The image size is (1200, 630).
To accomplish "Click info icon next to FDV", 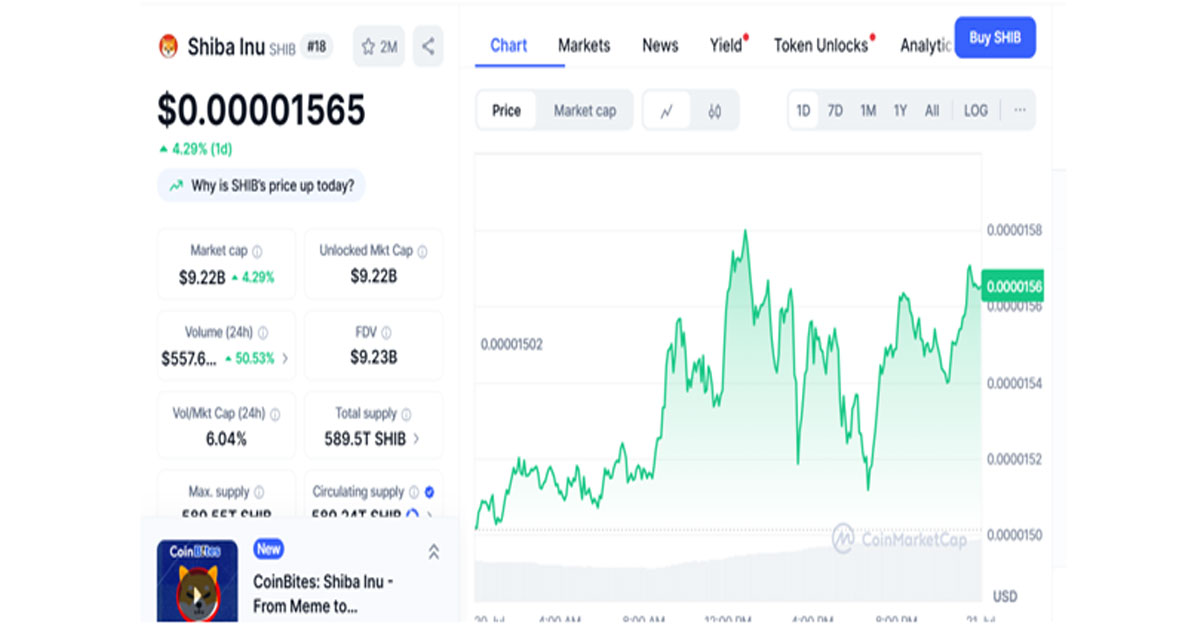I will (386, 333).
